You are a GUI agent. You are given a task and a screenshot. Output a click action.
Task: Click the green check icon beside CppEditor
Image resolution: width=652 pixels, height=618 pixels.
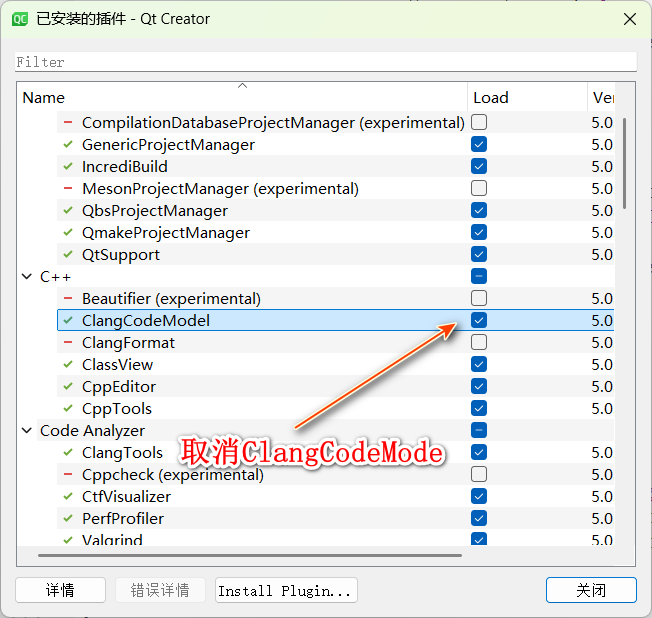[68, 387]
